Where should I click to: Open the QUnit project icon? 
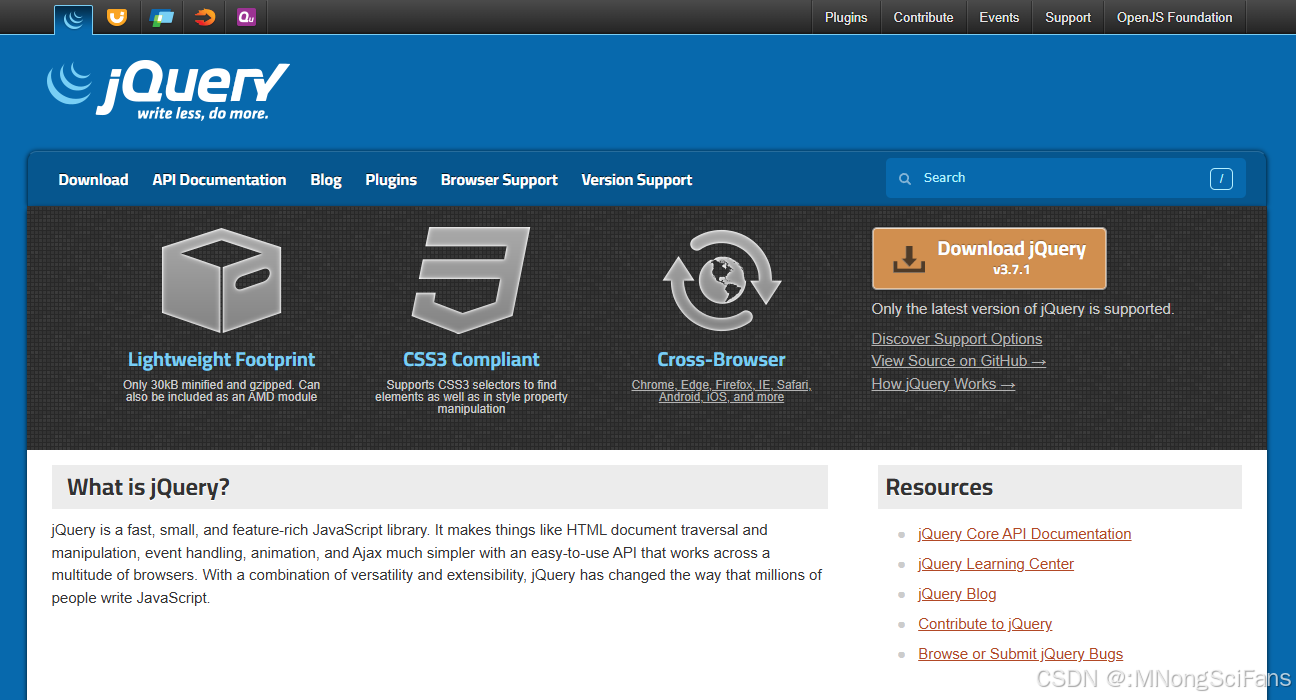246,16
